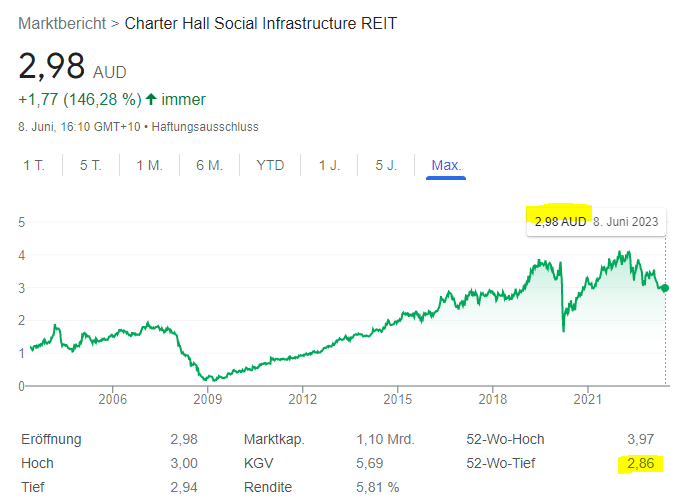The width and height of the screenshot is (679, 503).
Task: Click the Marktkap. value 1,10 Mrd.
Action: (x=384, y=439)
